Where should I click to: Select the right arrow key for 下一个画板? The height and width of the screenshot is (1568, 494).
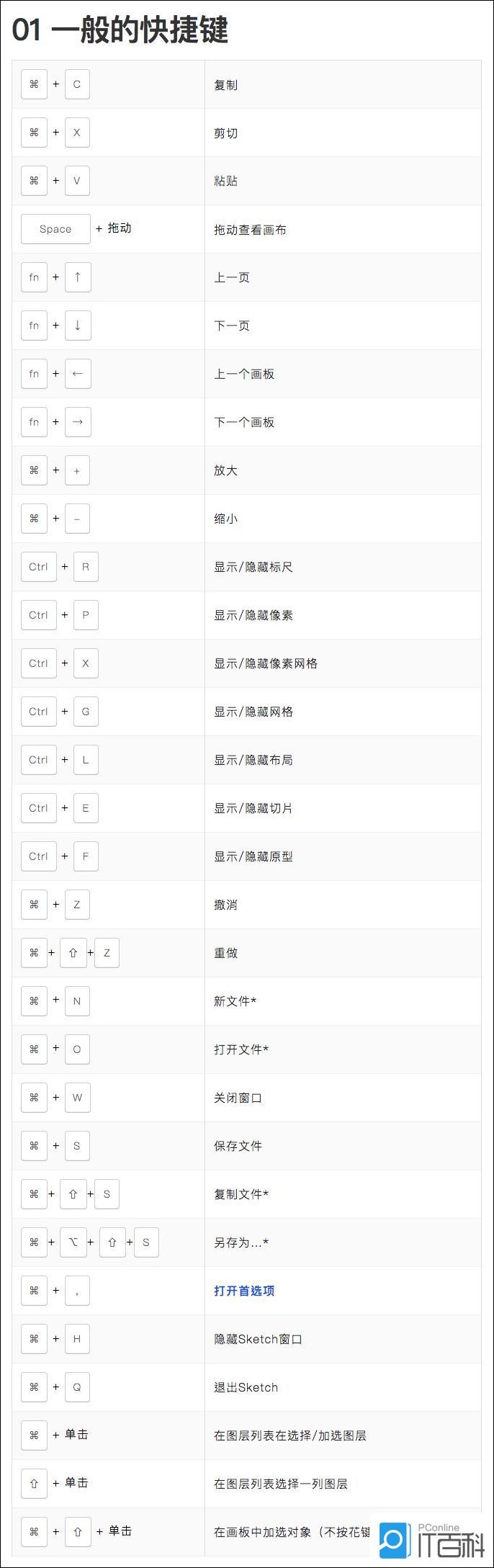(78, 422)
